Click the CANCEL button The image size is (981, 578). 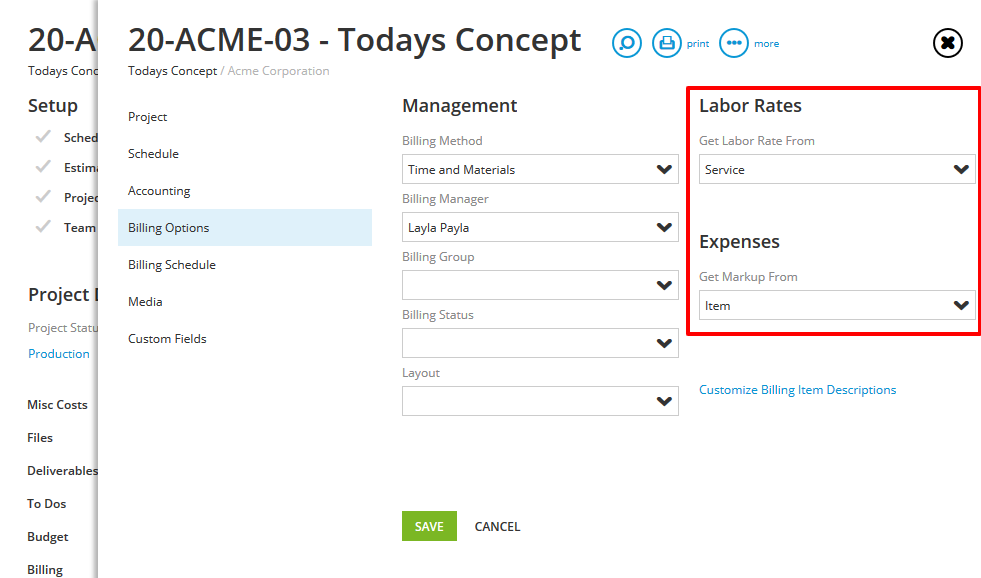[497, 527]
